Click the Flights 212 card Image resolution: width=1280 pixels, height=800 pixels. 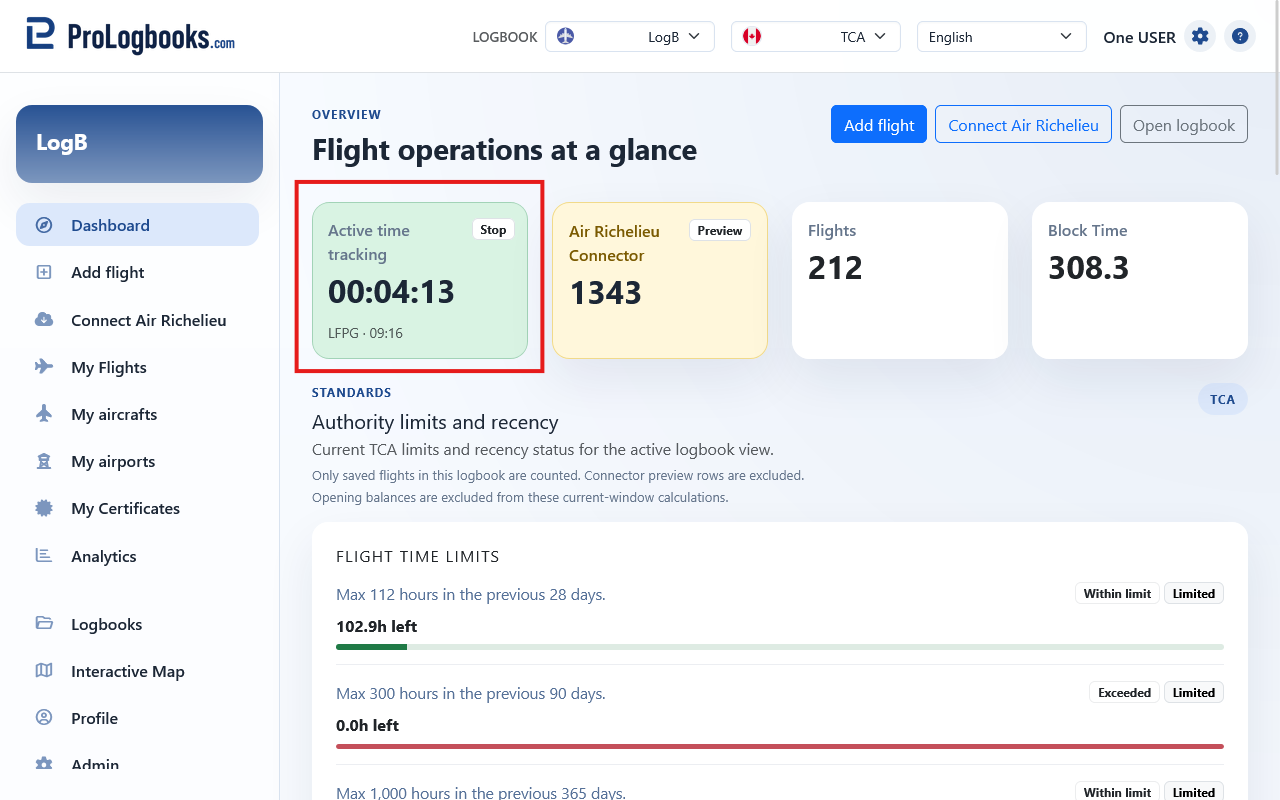point(900,280)
